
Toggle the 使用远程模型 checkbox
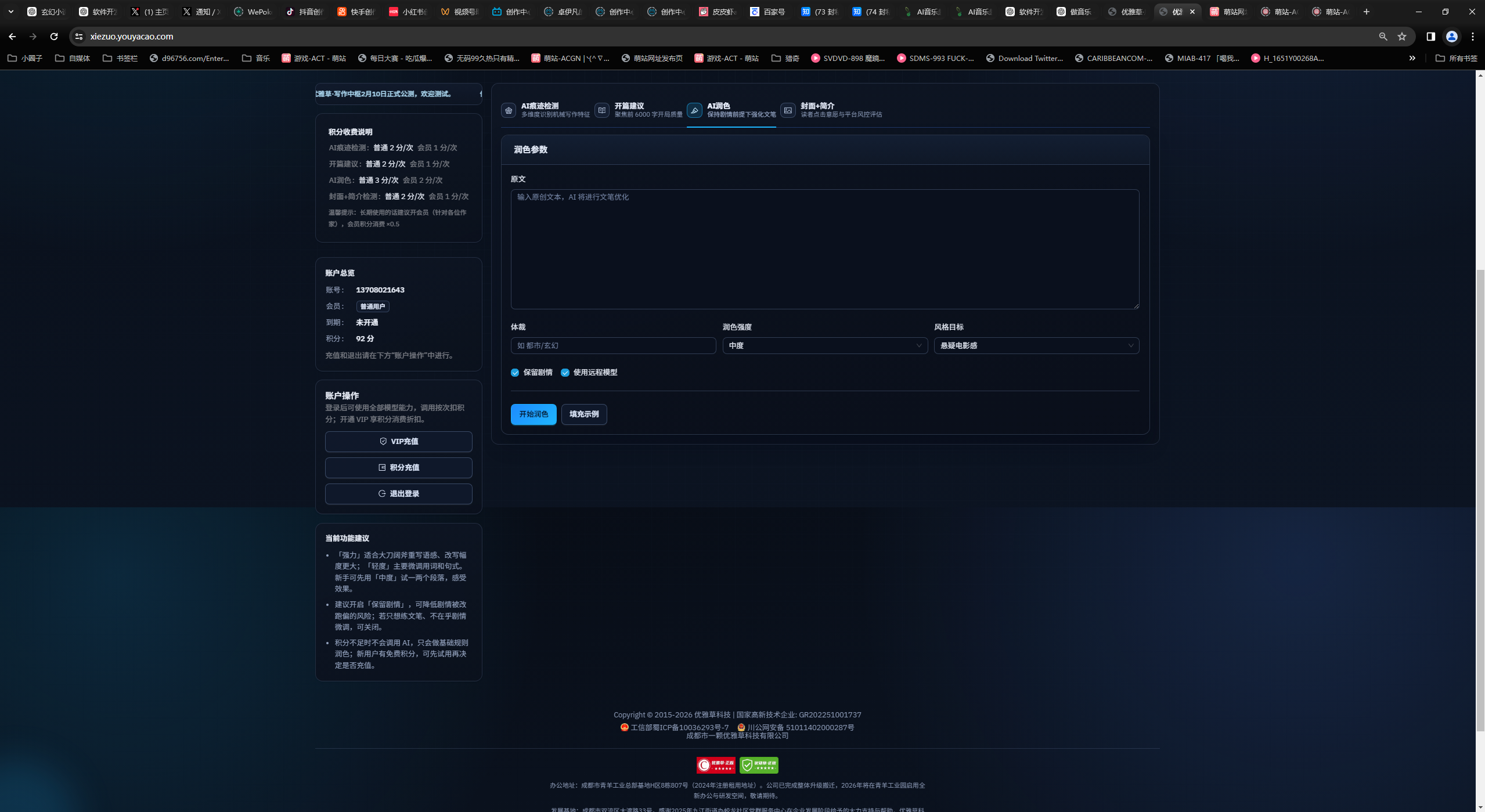(x=565, y=373)
